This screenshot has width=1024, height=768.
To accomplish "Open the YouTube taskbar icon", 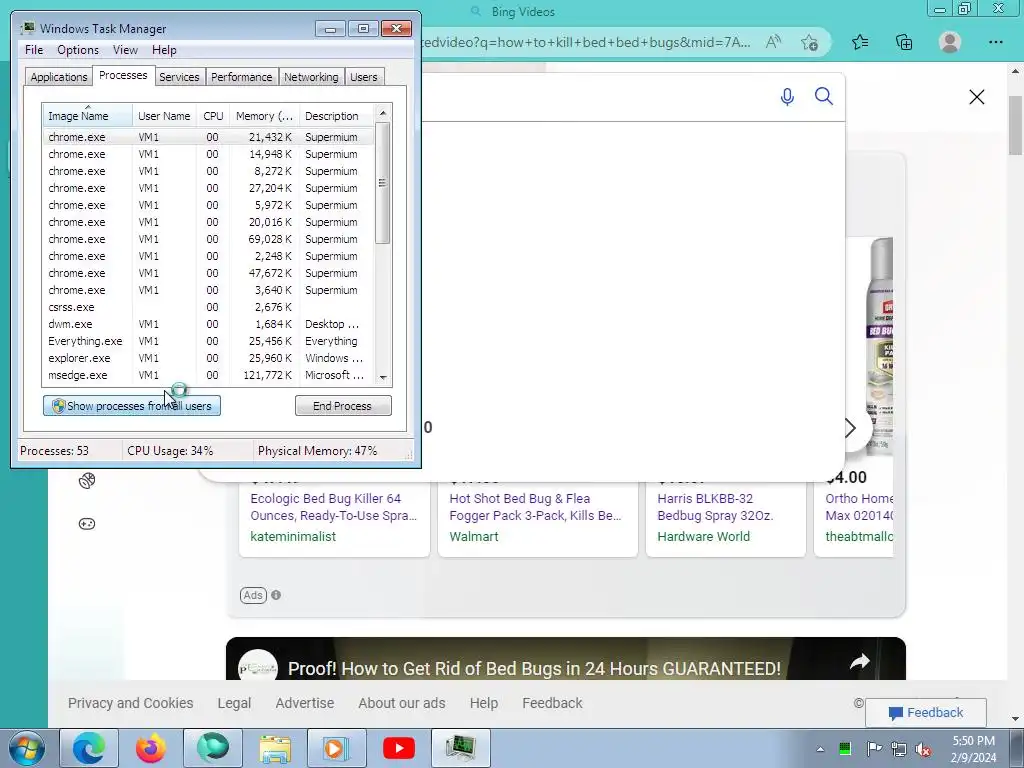I will 398,748.
